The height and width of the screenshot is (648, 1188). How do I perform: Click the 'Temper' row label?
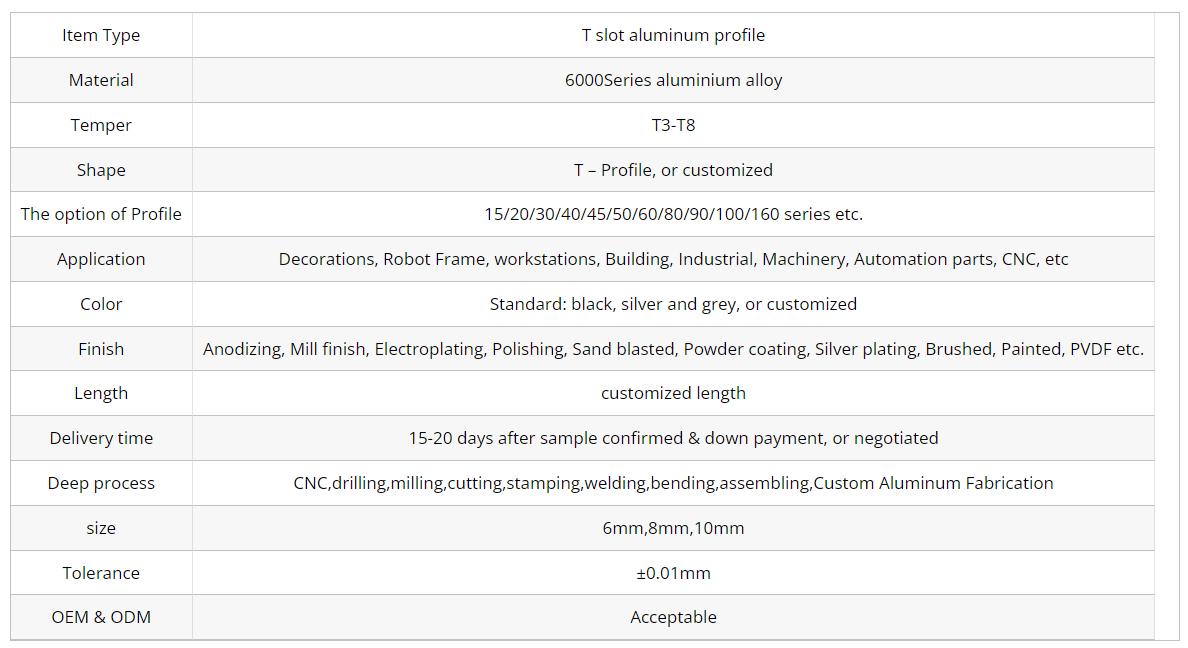tap(101, 125)
